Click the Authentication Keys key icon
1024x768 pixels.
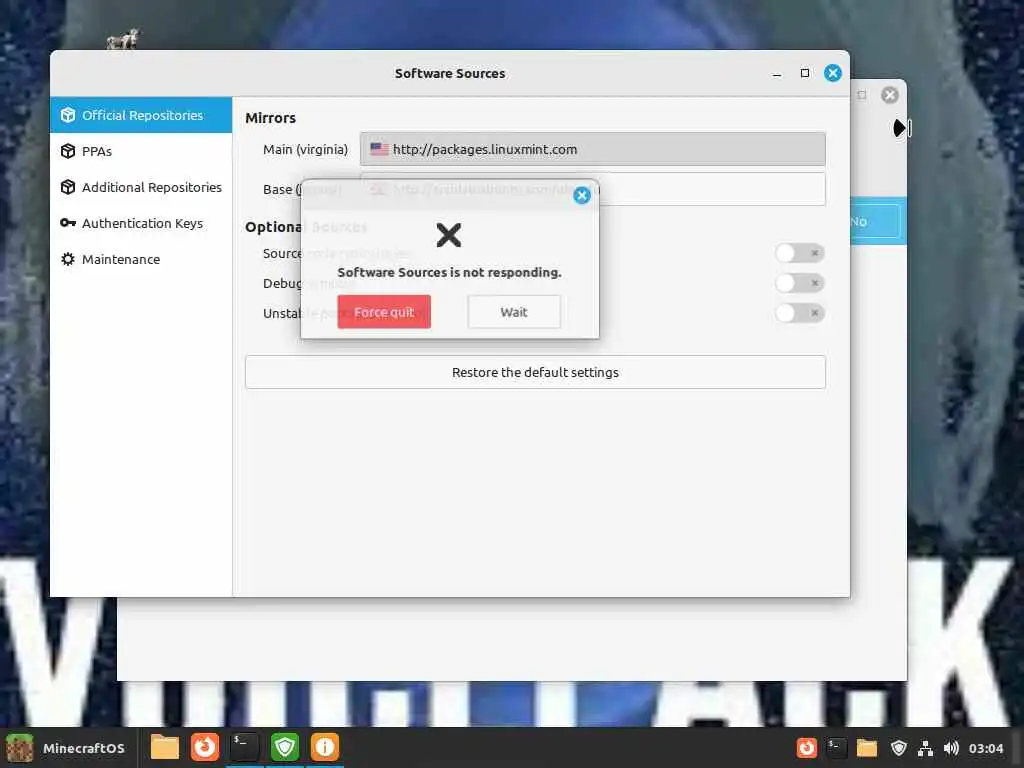coord(68,223)
